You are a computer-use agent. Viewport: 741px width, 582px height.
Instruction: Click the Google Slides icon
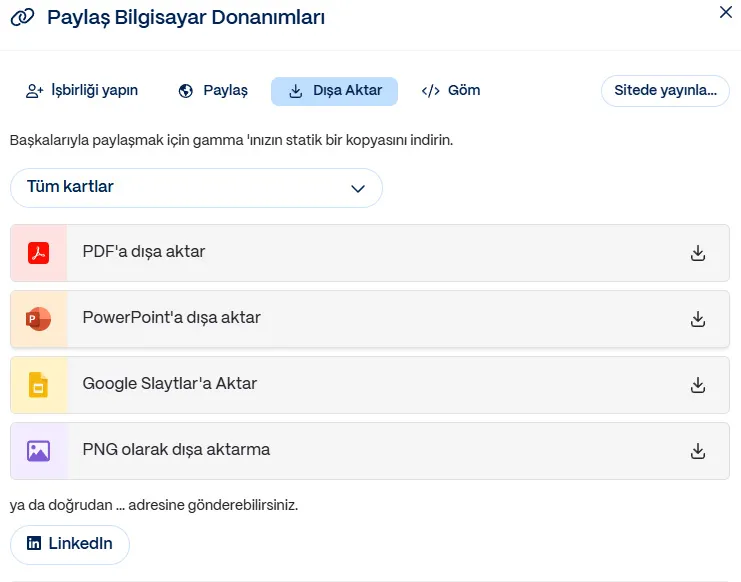tap(39, 385)
